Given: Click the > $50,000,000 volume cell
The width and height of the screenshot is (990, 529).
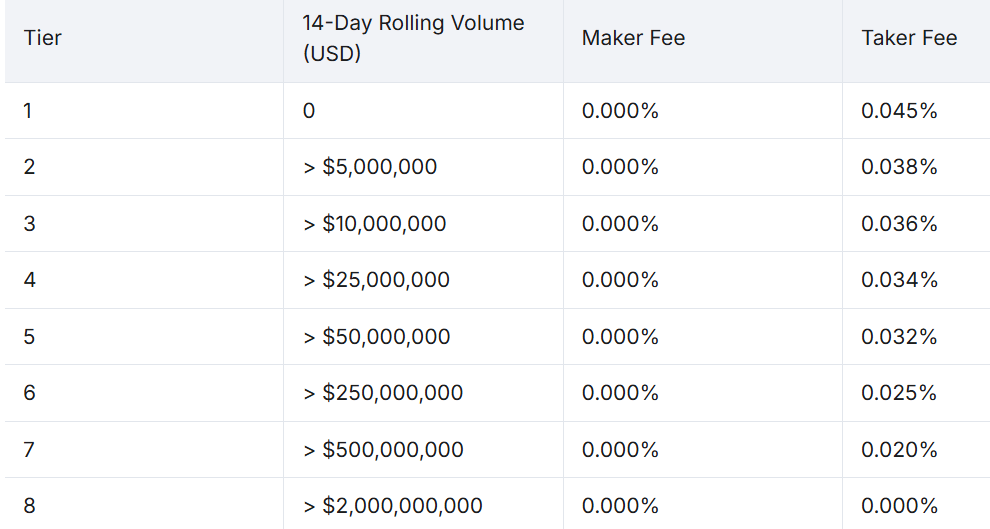Looking at the screenshot, I should 376,337.
